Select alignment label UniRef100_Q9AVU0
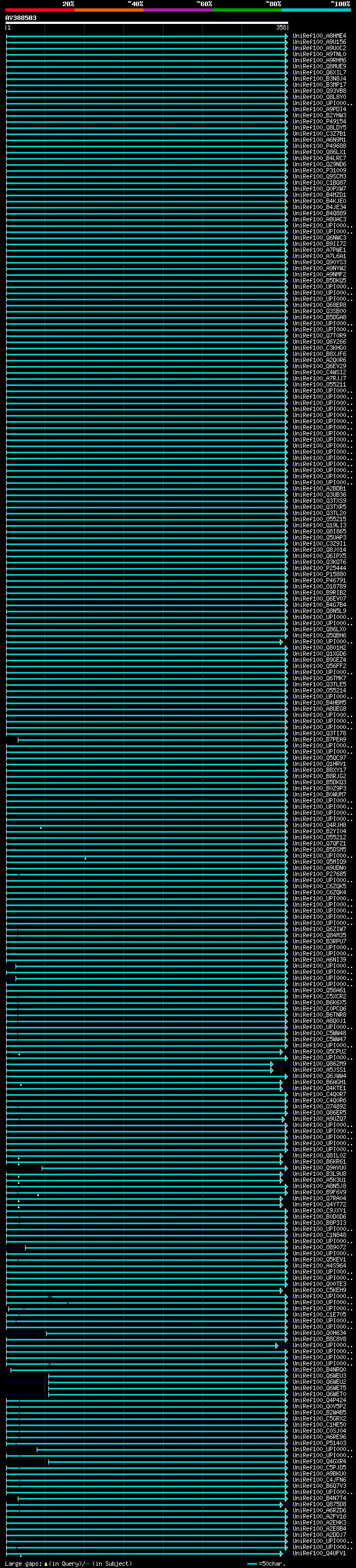The height and width of the screenshot is (1568, 356). tap(319, 1168)
